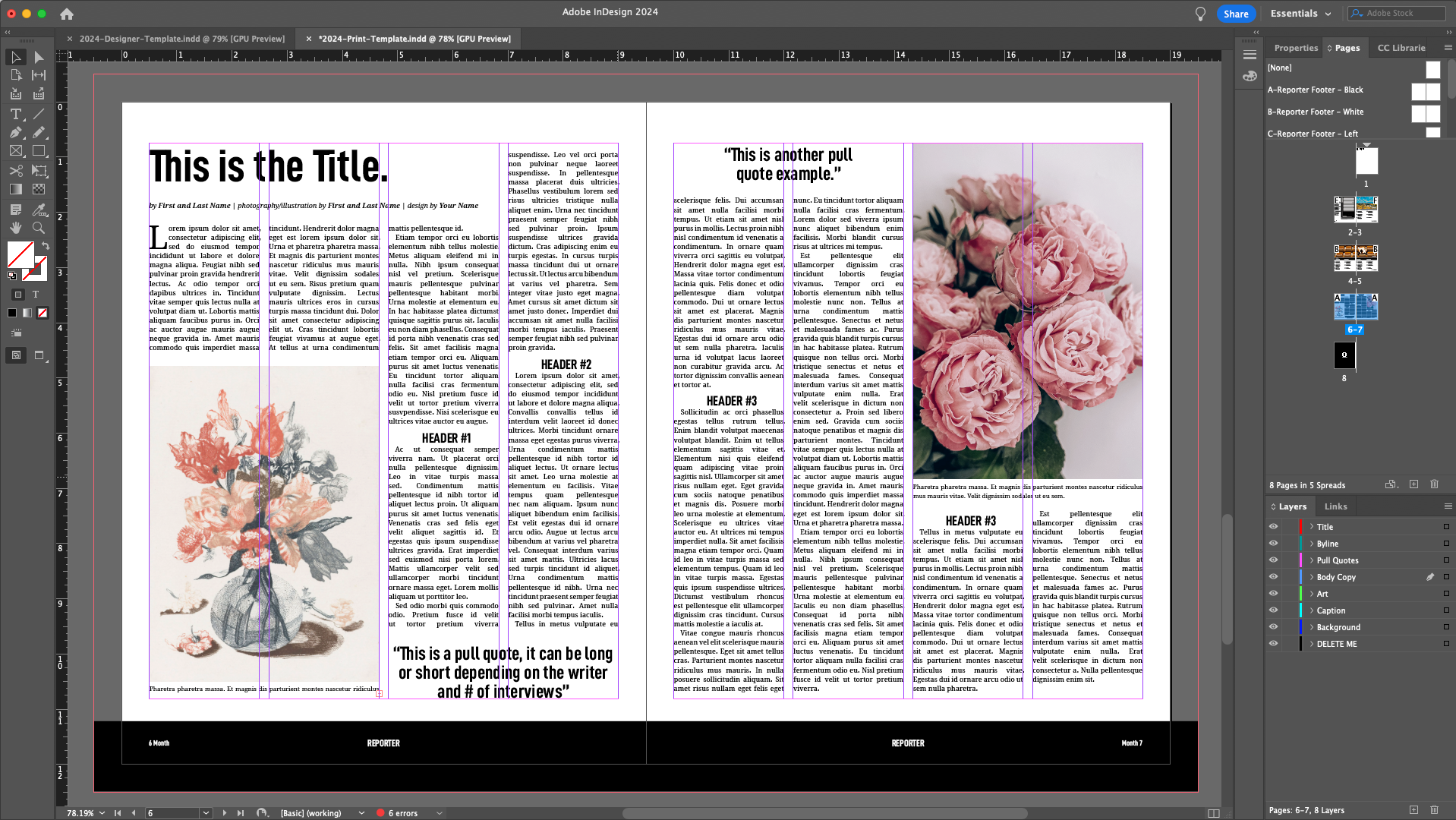Expand the Pull Quotes layer

pyautogui.click(x=1312, y=560)
